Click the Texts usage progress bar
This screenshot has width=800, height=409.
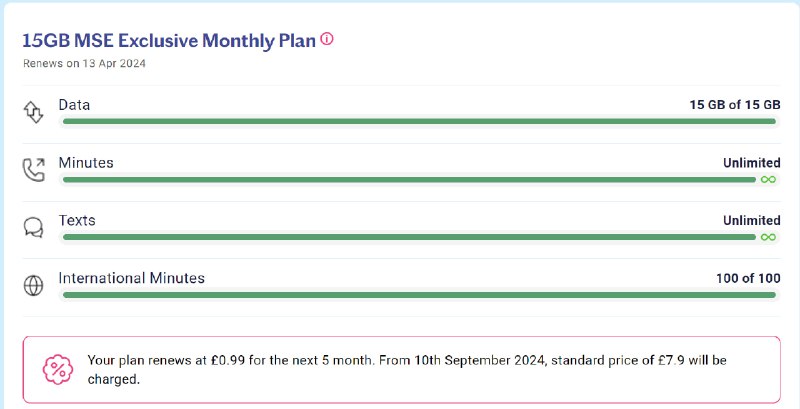(x=408, y=237)
